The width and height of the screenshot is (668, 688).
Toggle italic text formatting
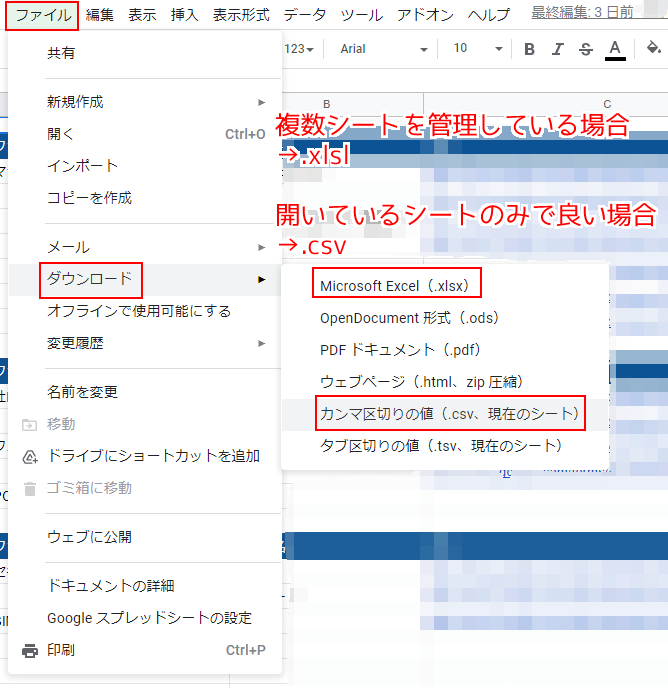557,49
